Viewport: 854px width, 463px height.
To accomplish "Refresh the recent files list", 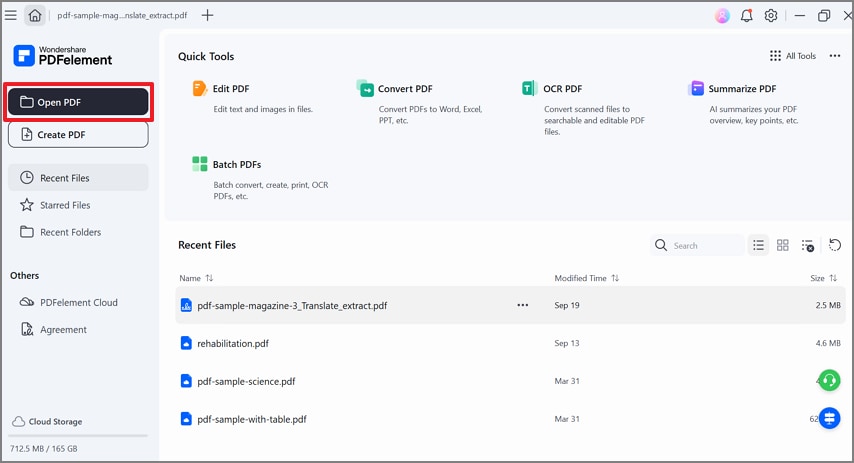I will tap(835, 245).
